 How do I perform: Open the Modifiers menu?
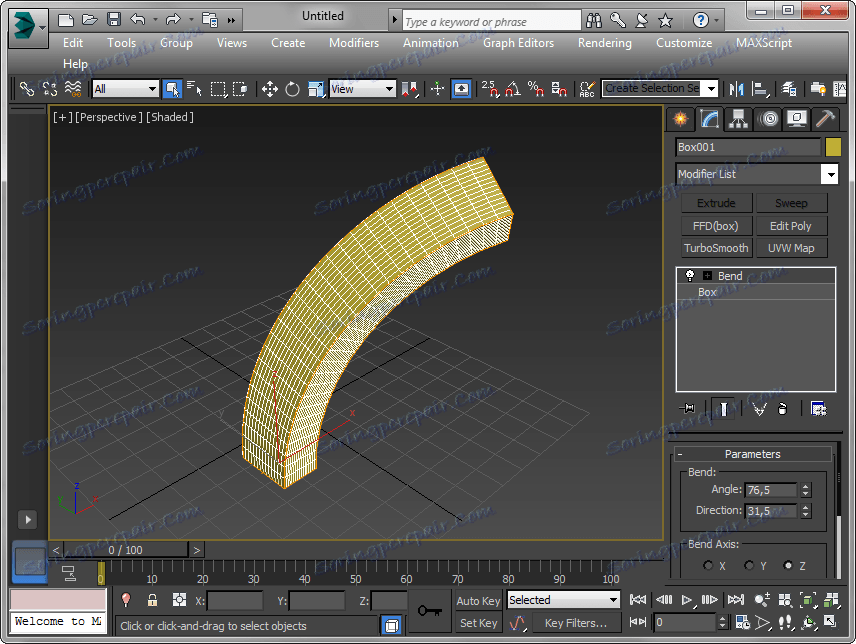[x=354, y=43]
